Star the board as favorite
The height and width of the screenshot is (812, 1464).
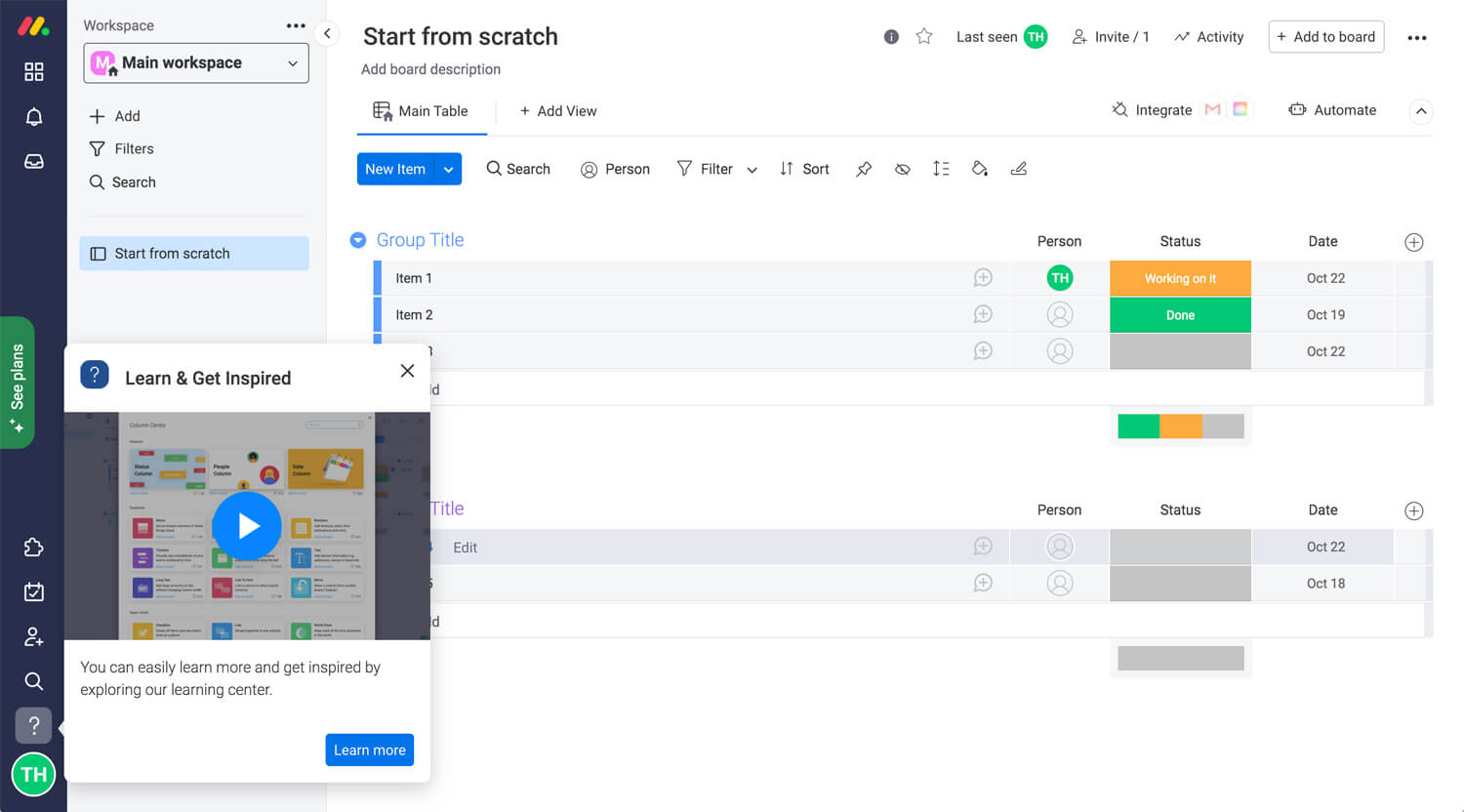point(924,37)
